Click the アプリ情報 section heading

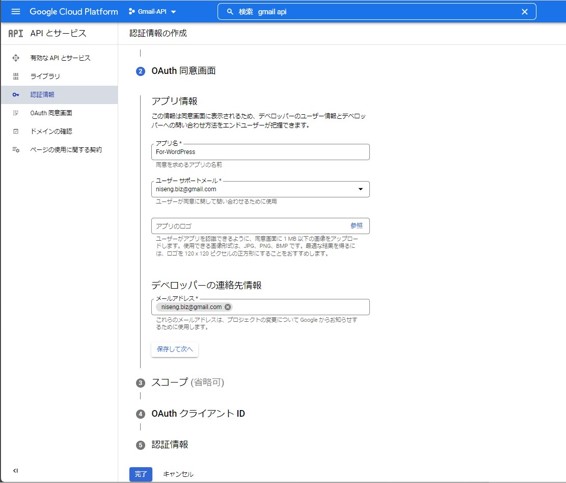[x=174, y=101]
